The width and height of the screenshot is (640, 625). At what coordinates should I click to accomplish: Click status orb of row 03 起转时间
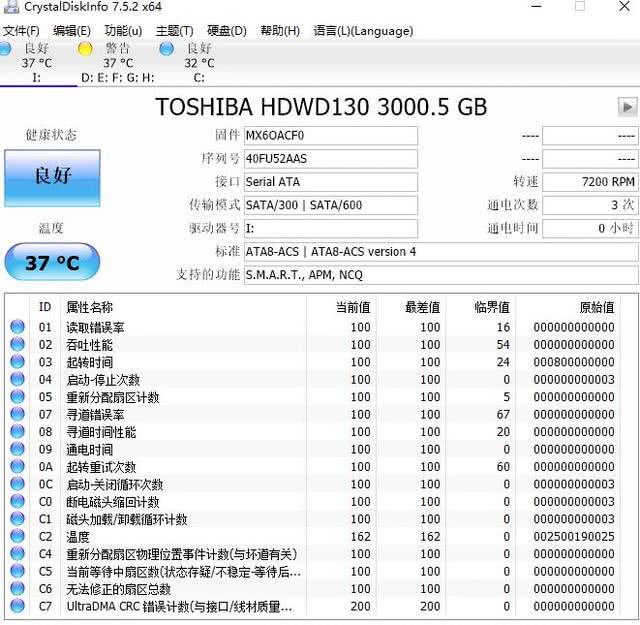tap(17, 362)
